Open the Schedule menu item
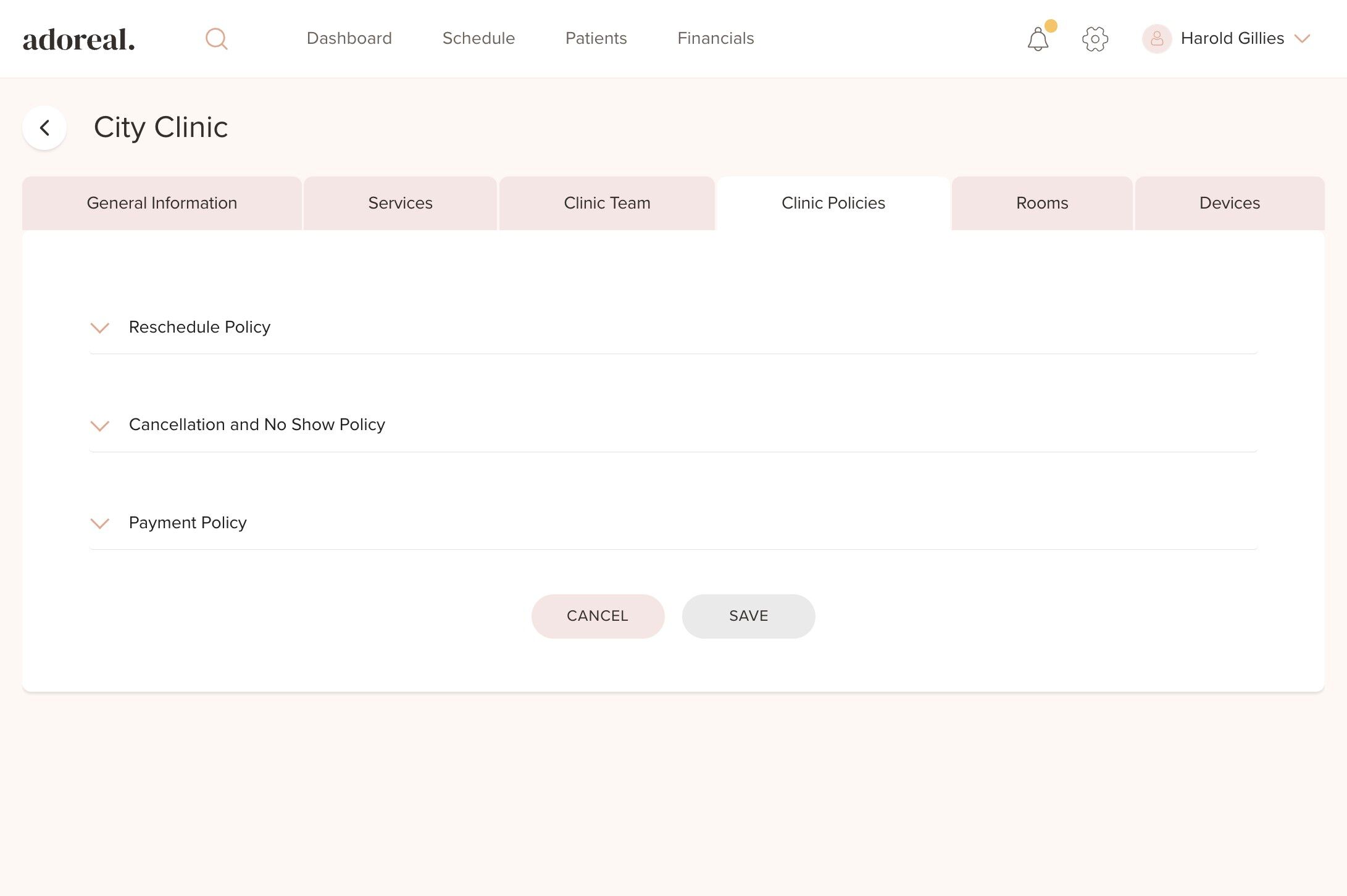The image size is (1347, 896). coord(478,38)
